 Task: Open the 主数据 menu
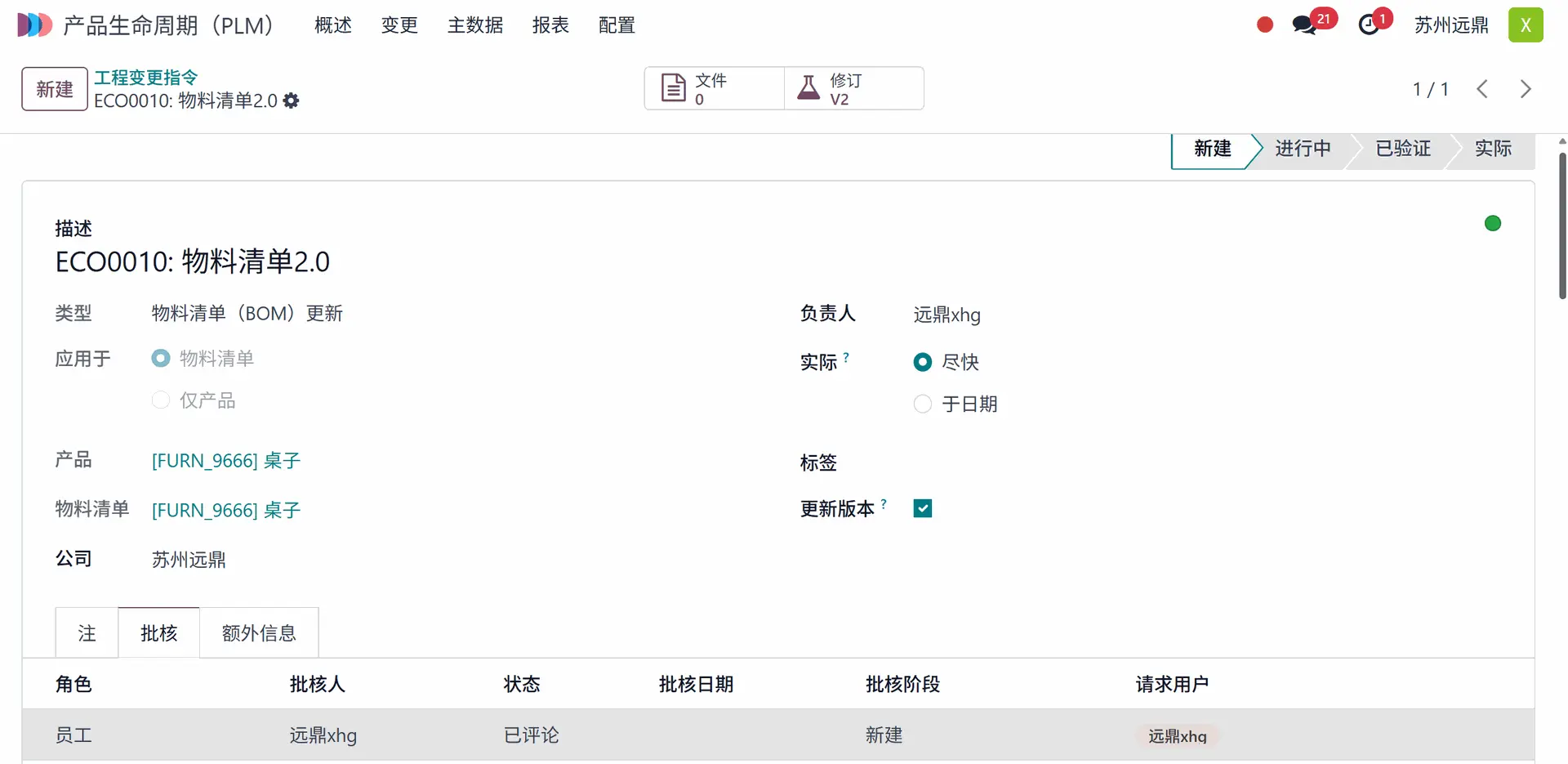point(474,25)
